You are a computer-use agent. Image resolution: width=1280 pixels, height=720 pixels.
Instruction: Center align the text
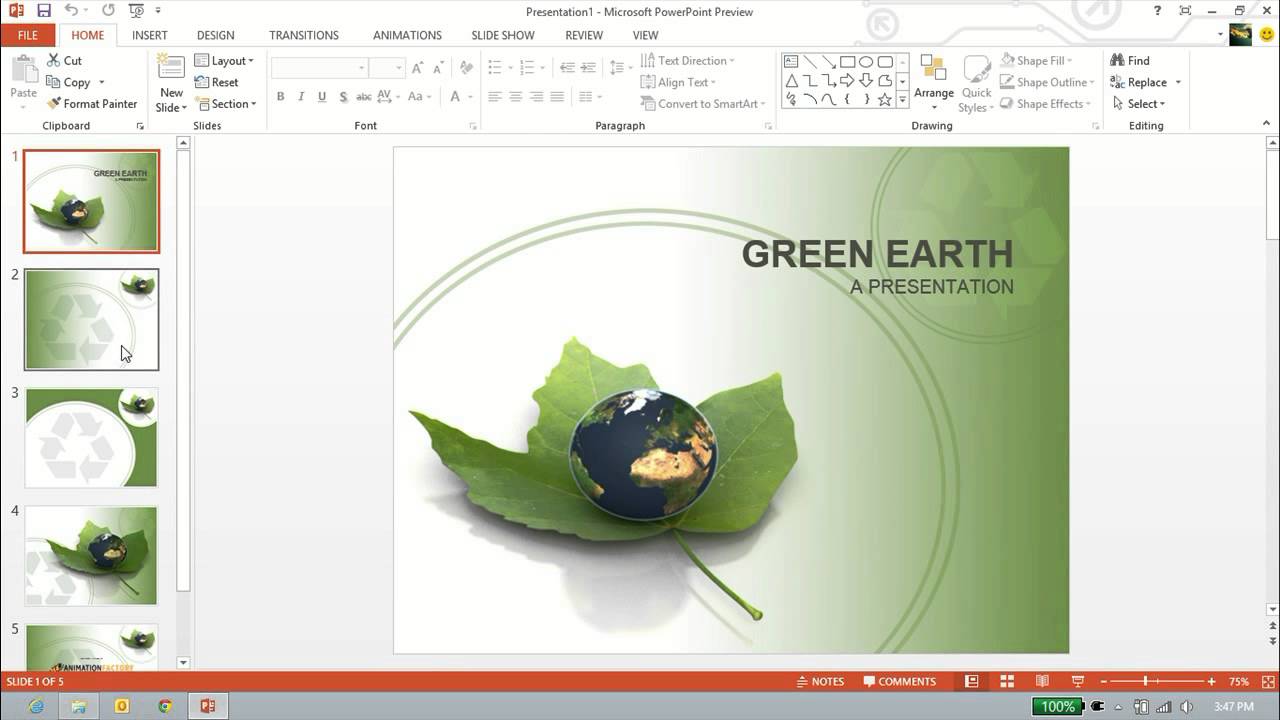(515, 97)
